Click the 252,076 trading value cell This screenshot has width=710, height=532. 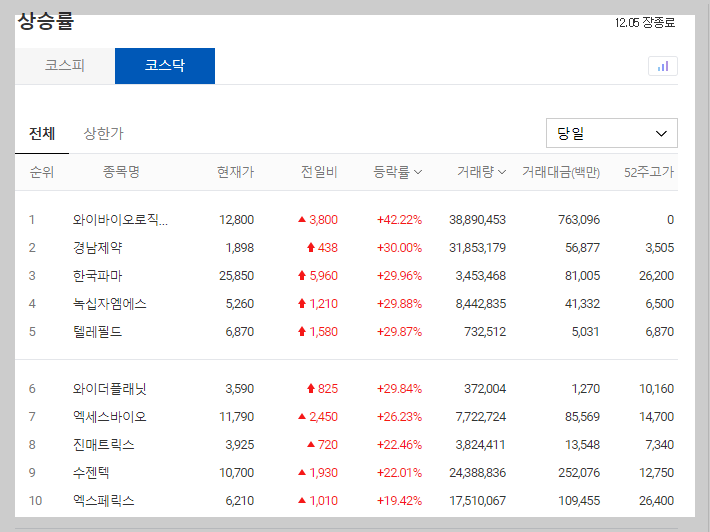579,473
